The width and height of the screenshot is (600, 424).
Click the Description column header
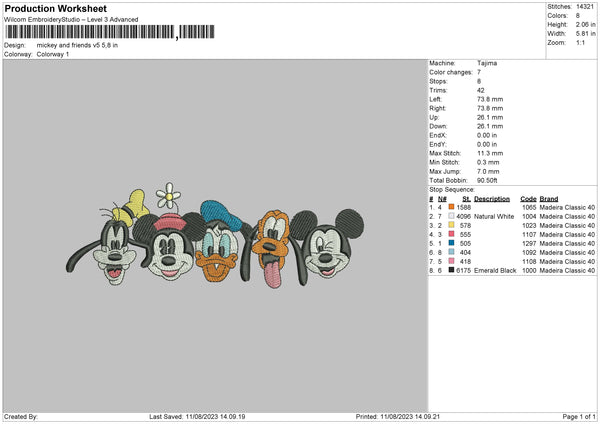(x=492, y=198)
